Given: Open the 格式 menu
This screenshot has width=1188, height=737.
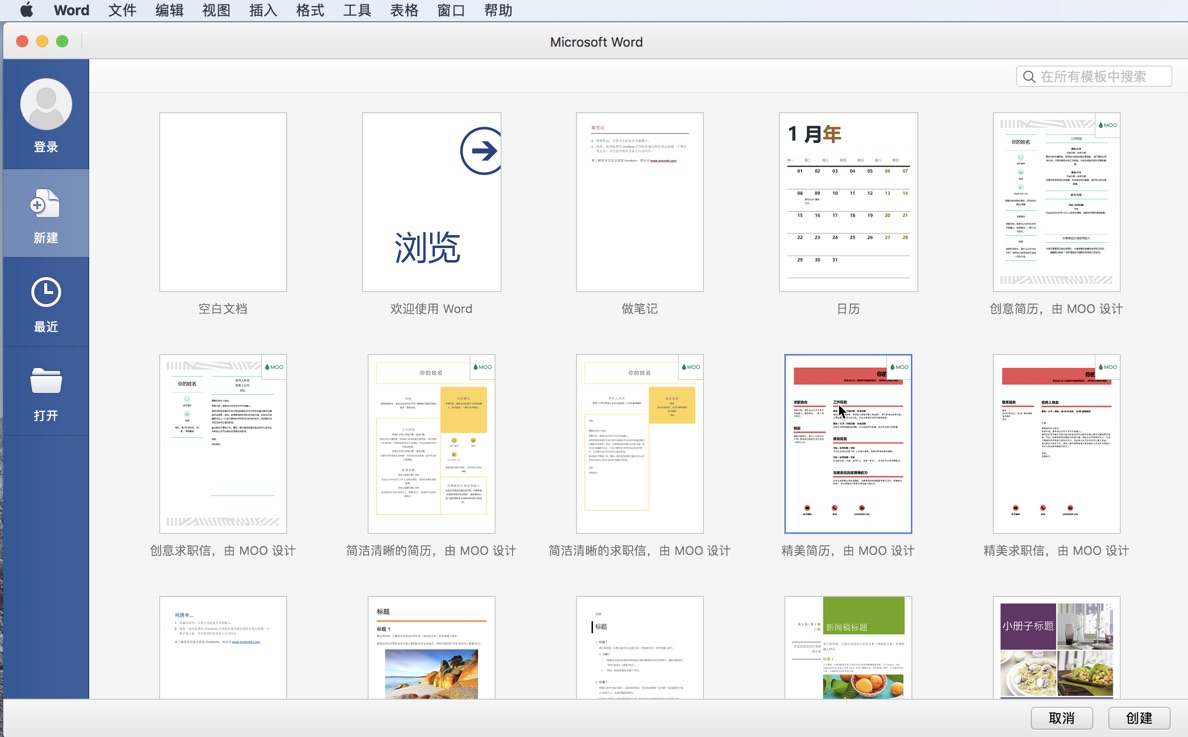Looking at the screenshot, I should (310, 10).
